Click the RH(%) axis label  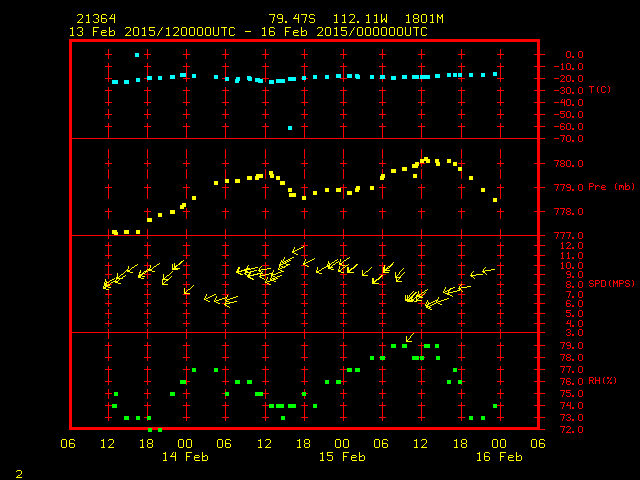(602, 381)
